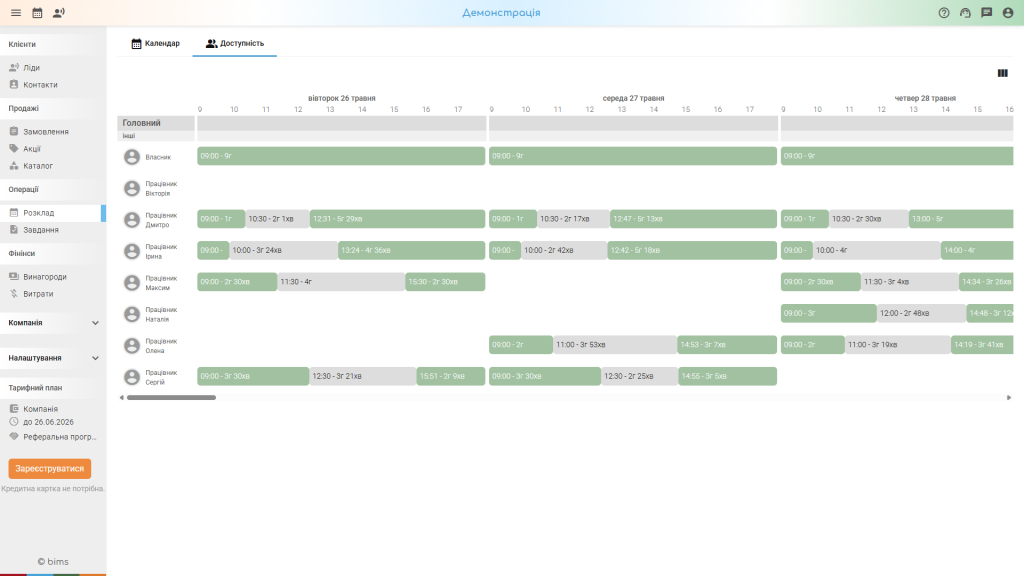Image resolution: width=1024 pixels, height=576 pixels.
Task: Switch to the Календар tab
Action: tap(155, 43)
